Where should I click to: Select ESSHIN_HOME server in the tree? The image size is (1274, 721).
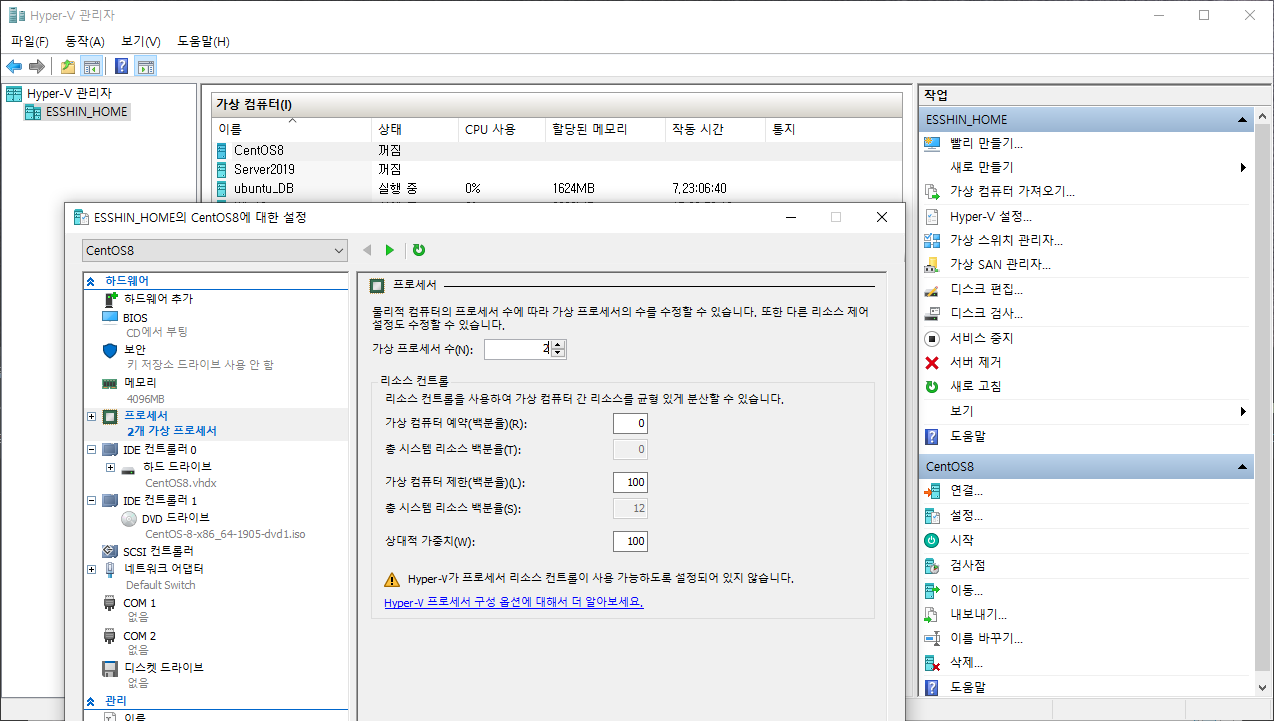pyautogui.click(x=87, y=112)
